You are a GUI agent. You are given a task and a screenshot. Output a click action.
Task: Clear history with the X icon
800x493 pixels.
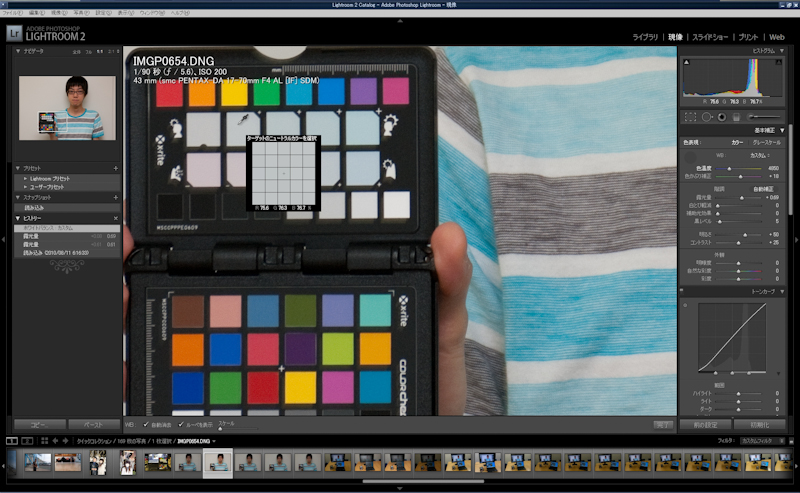(116, 218)
